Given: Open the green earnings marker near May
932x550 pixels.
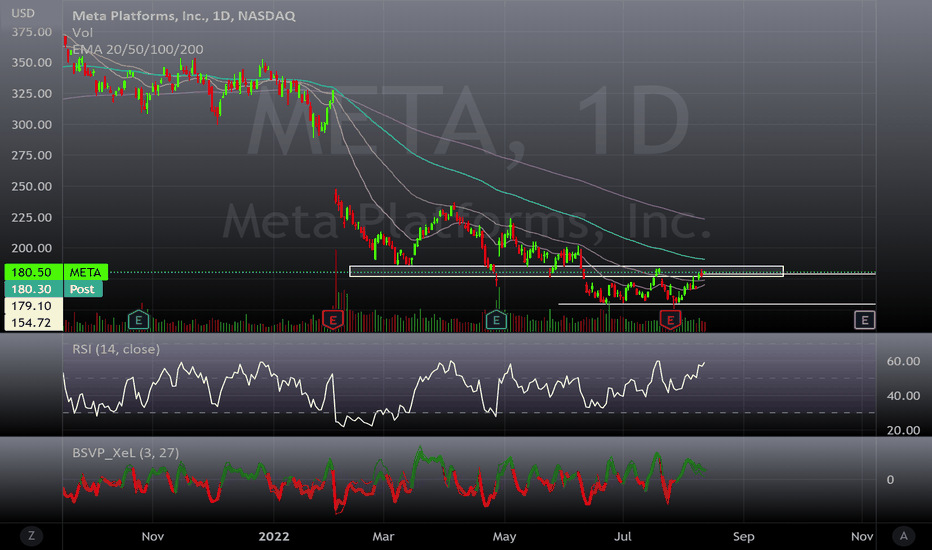Looking at the screenshot, I should [496, 320].
